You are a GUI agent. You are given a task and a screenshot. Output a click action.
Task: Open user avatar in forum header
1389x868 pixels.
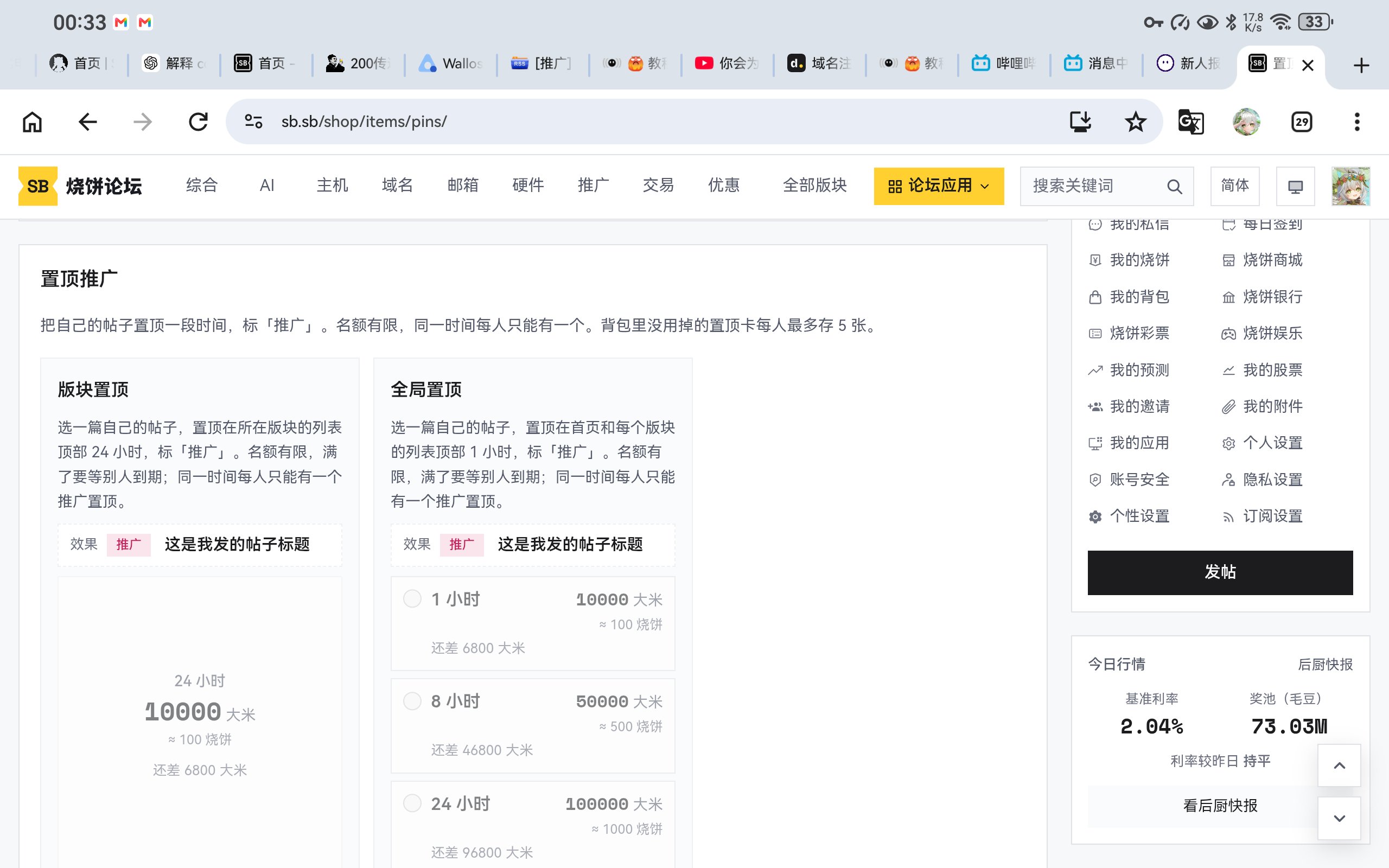click(1350, 186)
